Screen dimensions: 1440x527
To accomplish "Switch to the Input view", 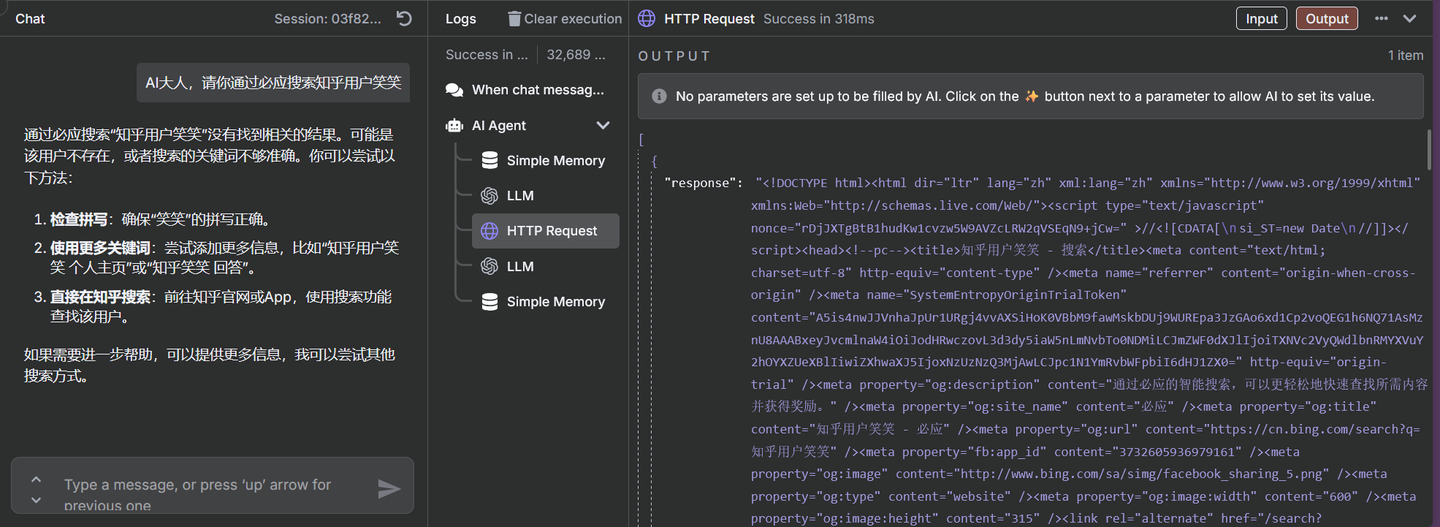I will [1261, 18].
